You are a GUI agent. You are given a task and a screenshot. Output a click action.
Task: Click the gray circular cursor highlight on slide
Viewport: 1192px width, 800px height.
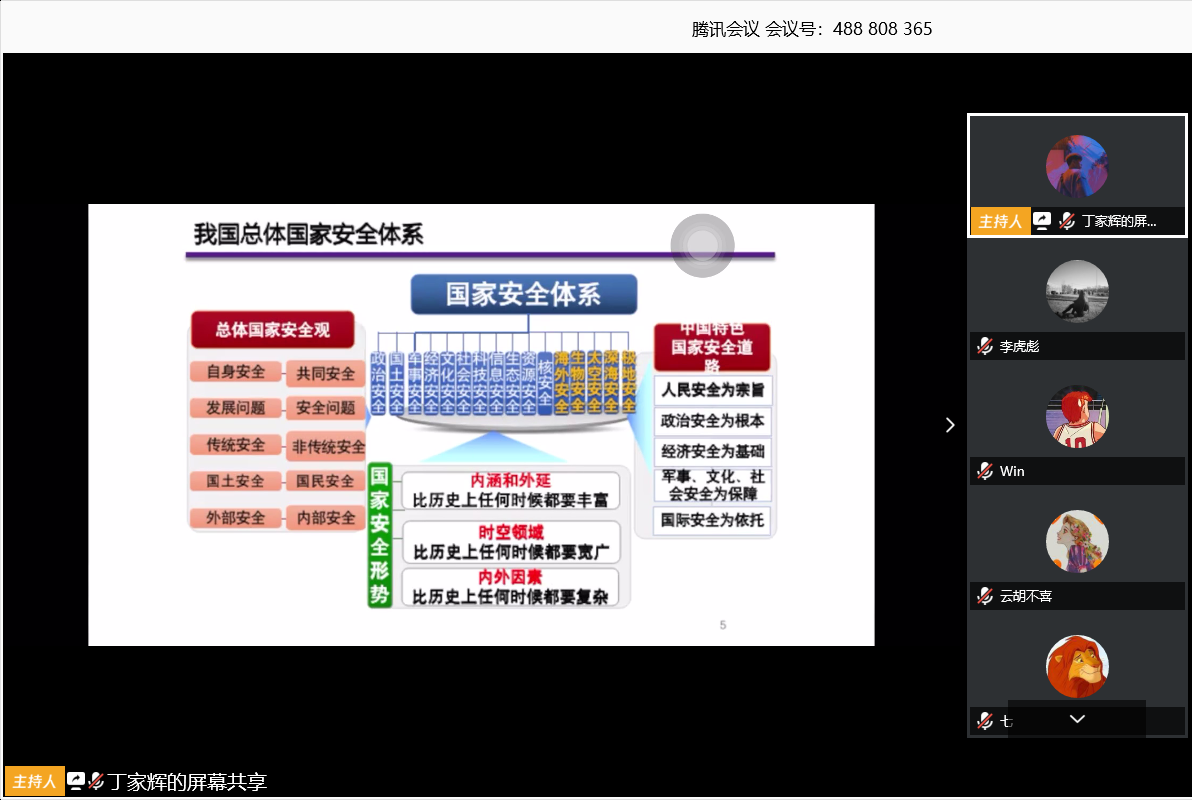tap(702, 245)
